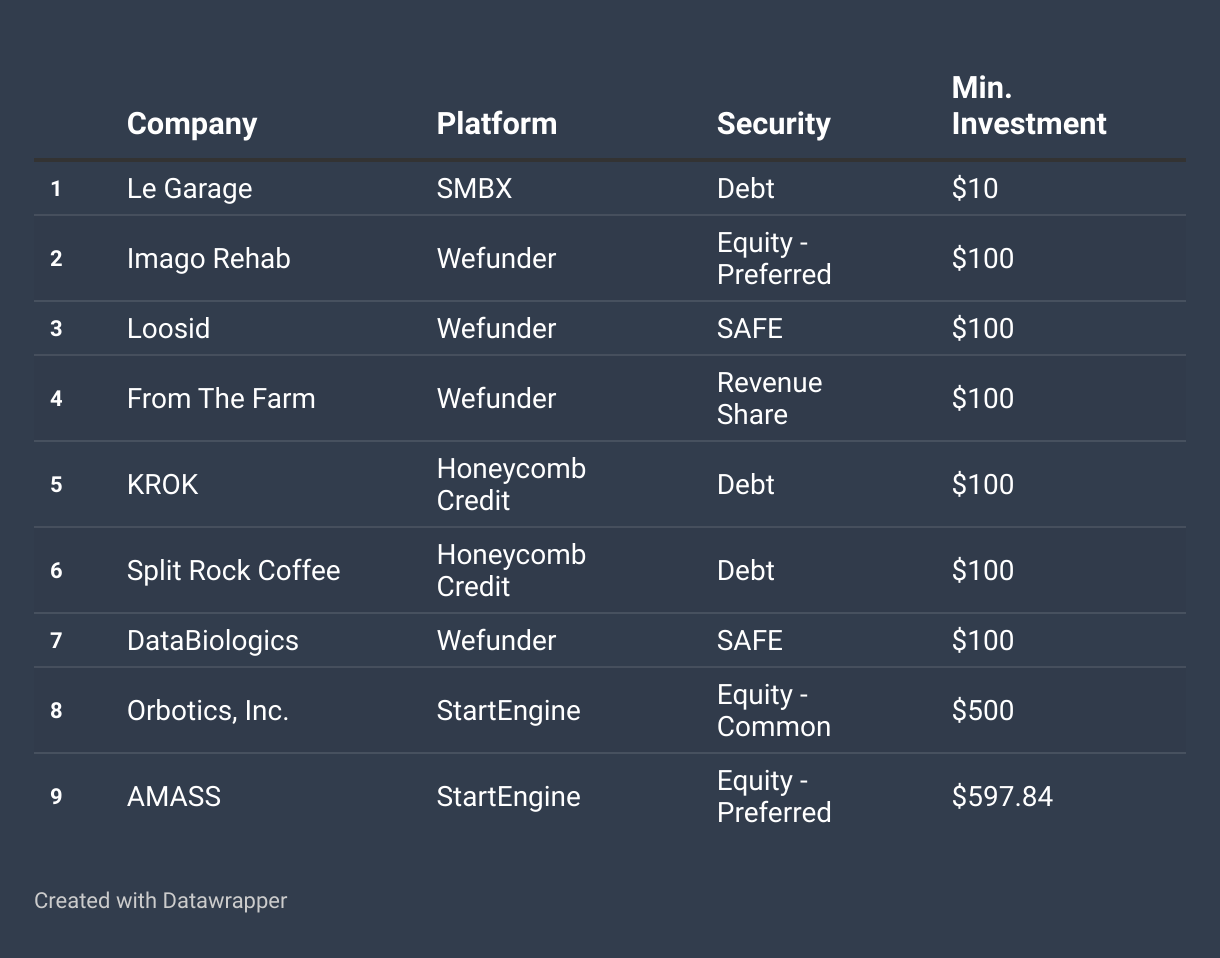Click the $10 minimum investment value
Viewport: 1220px width, 958px height.
974,188
